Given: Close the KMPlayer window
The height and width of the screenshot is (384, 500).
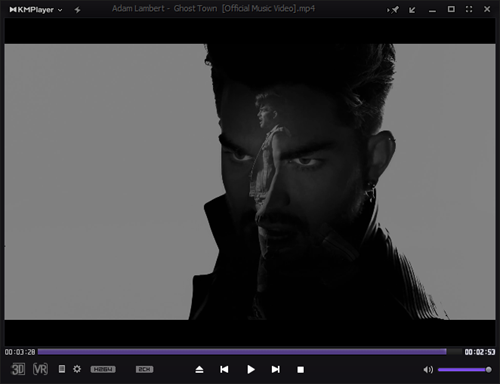Looking at the screenshot, I should tap(487, 9).
